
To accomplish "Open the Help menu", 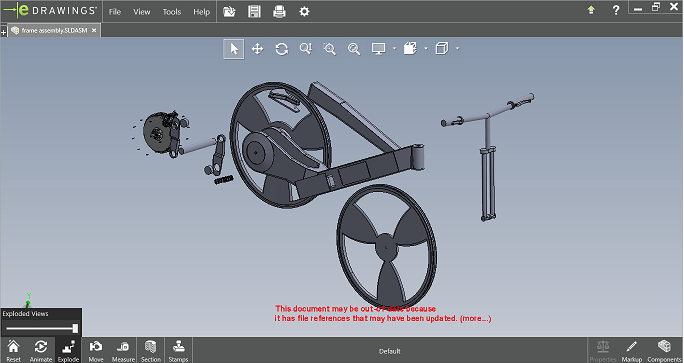I will pyautogui.click(x=202, y=12).
